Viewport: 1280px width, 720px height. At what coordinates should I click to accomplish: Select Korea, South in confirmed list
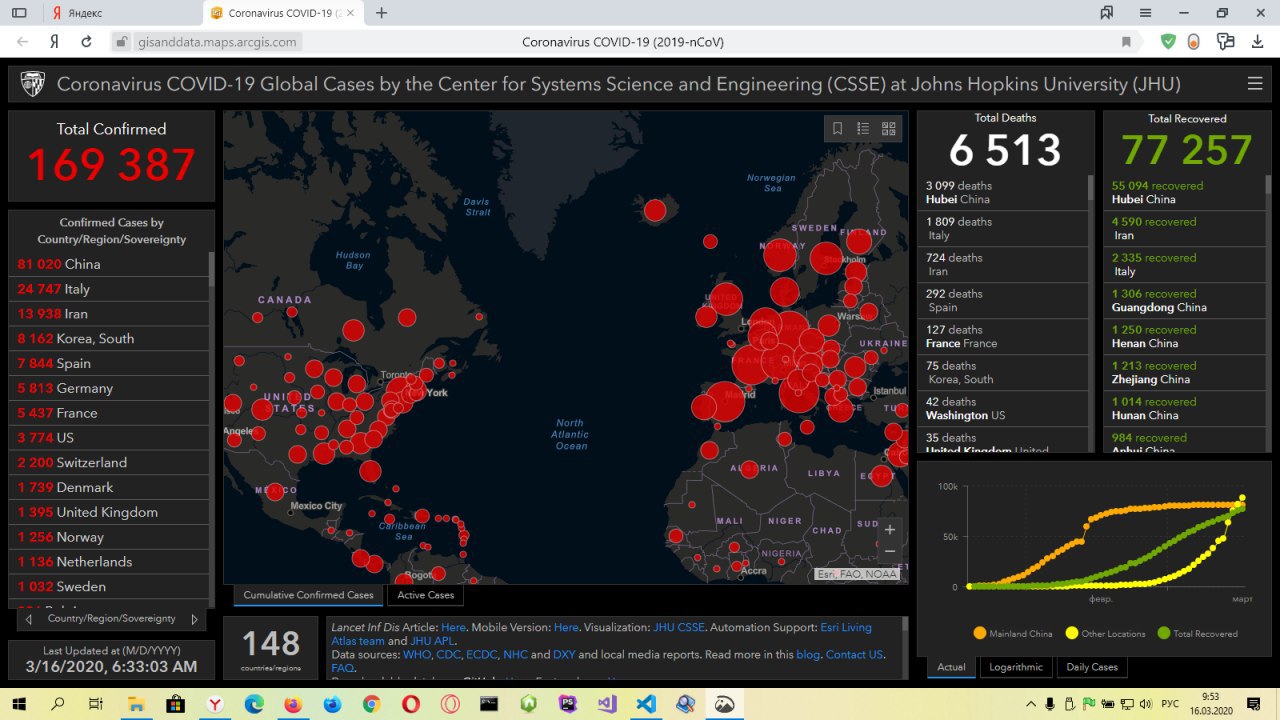point(108,338)
